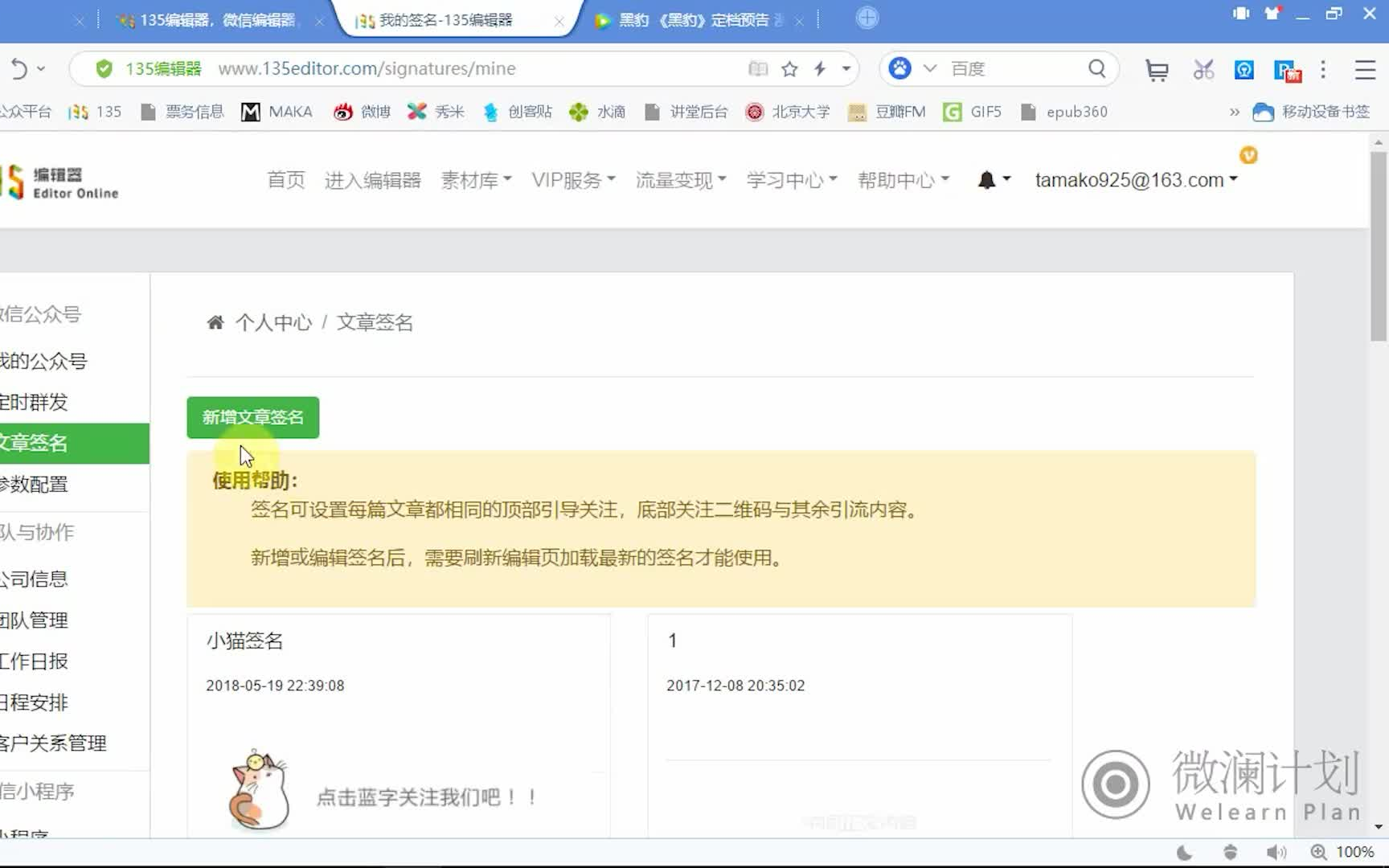Open a new tab with plus button

867,18
